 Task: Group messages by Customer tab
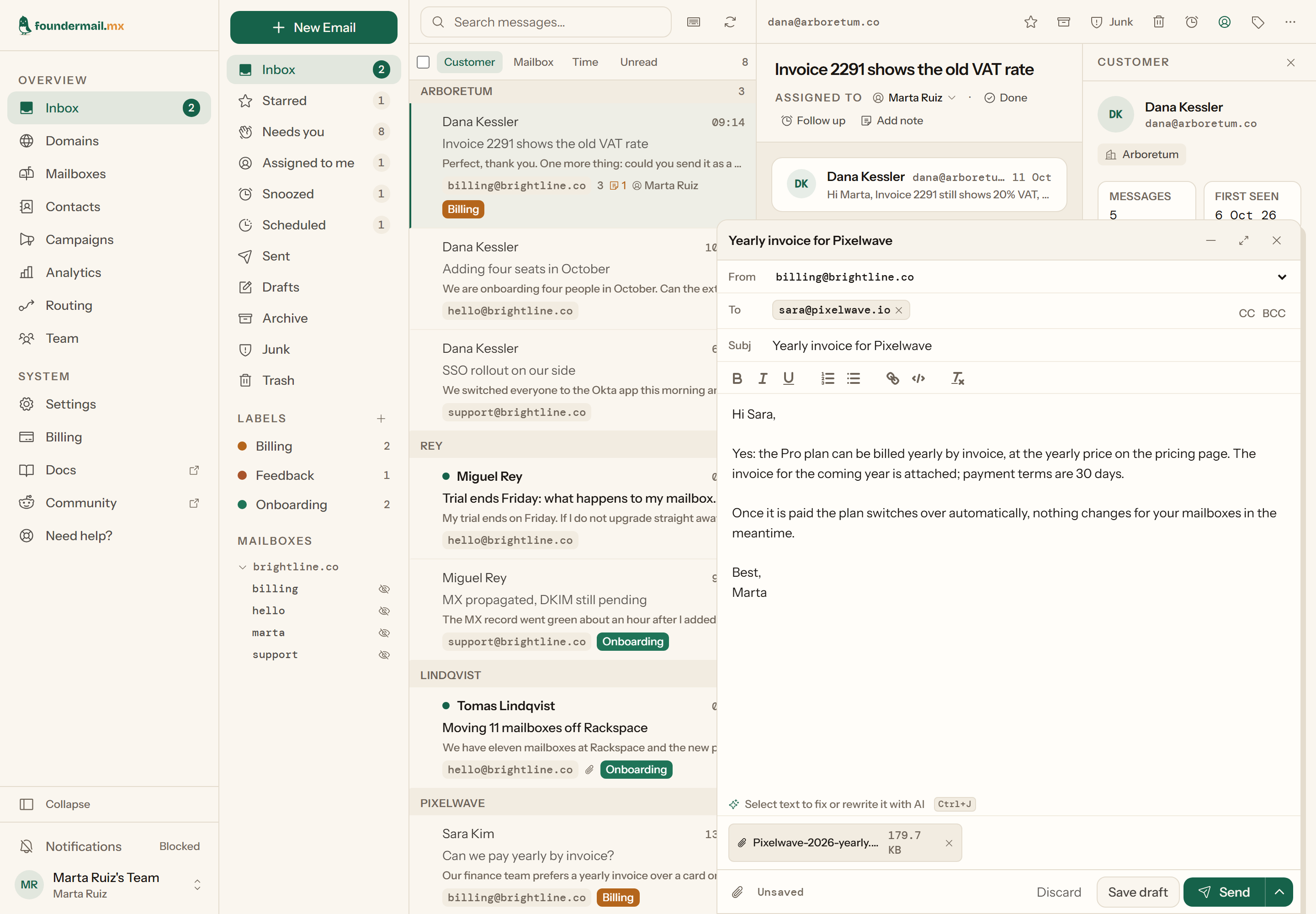pos(469,62)
